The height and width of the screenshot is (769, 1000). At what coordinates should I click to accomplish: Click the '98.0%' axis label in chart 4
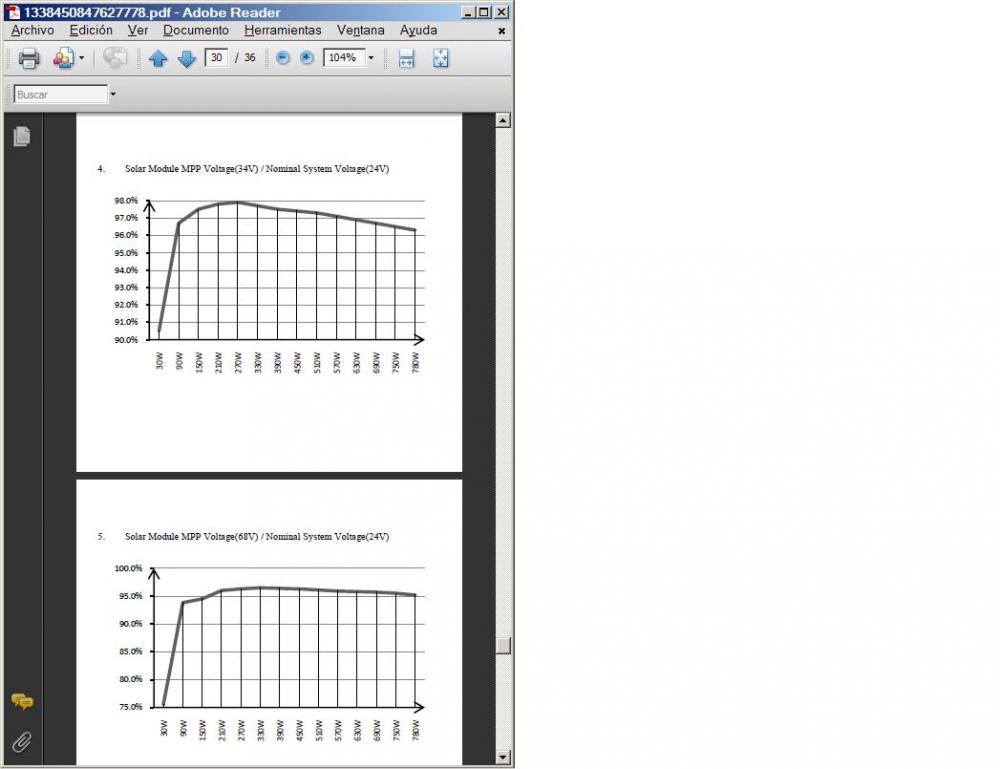click(126, 200)
